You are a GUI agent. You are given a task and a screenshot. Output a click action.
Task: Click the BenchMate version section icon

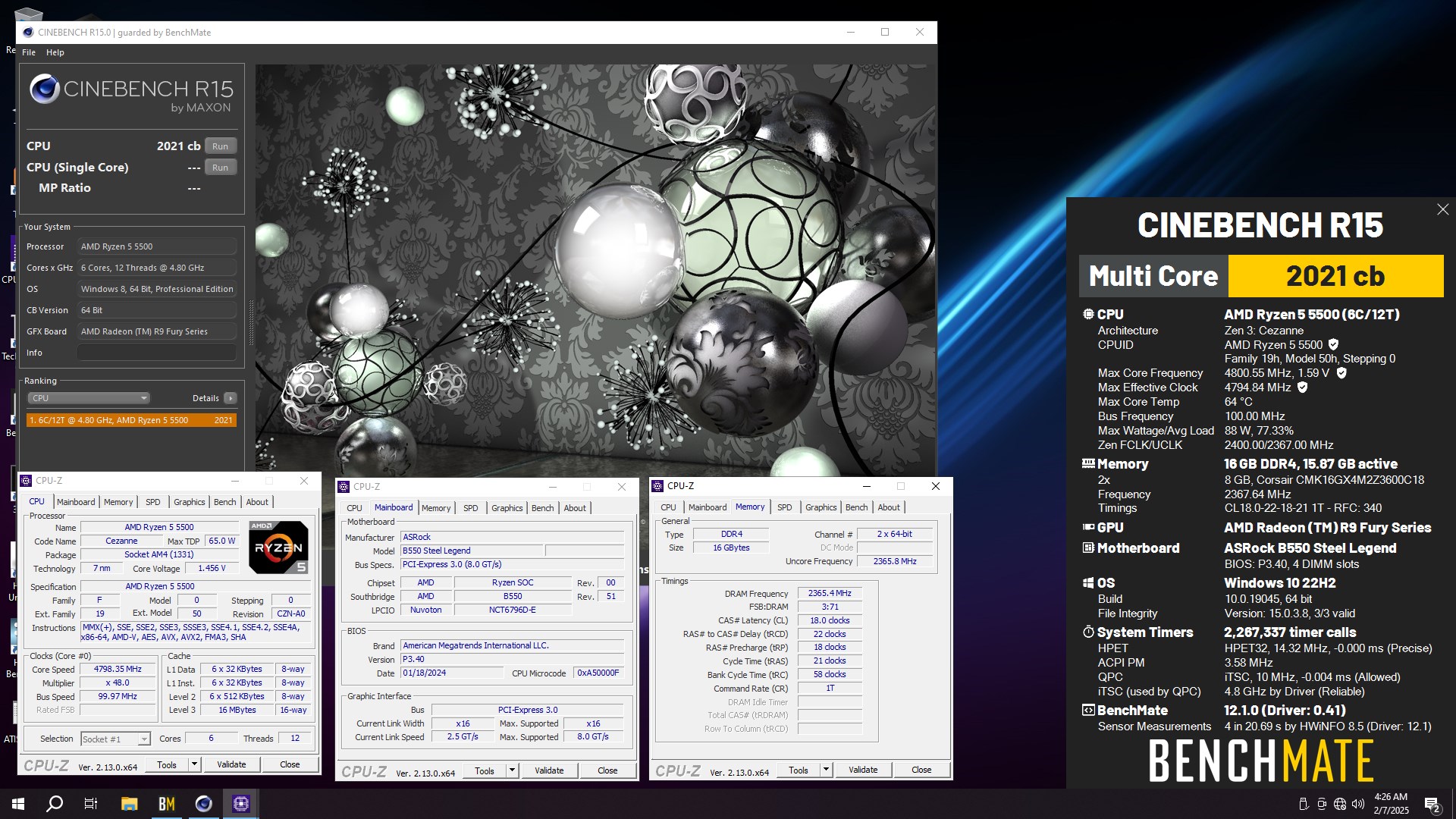click(x=1088, y=711)
